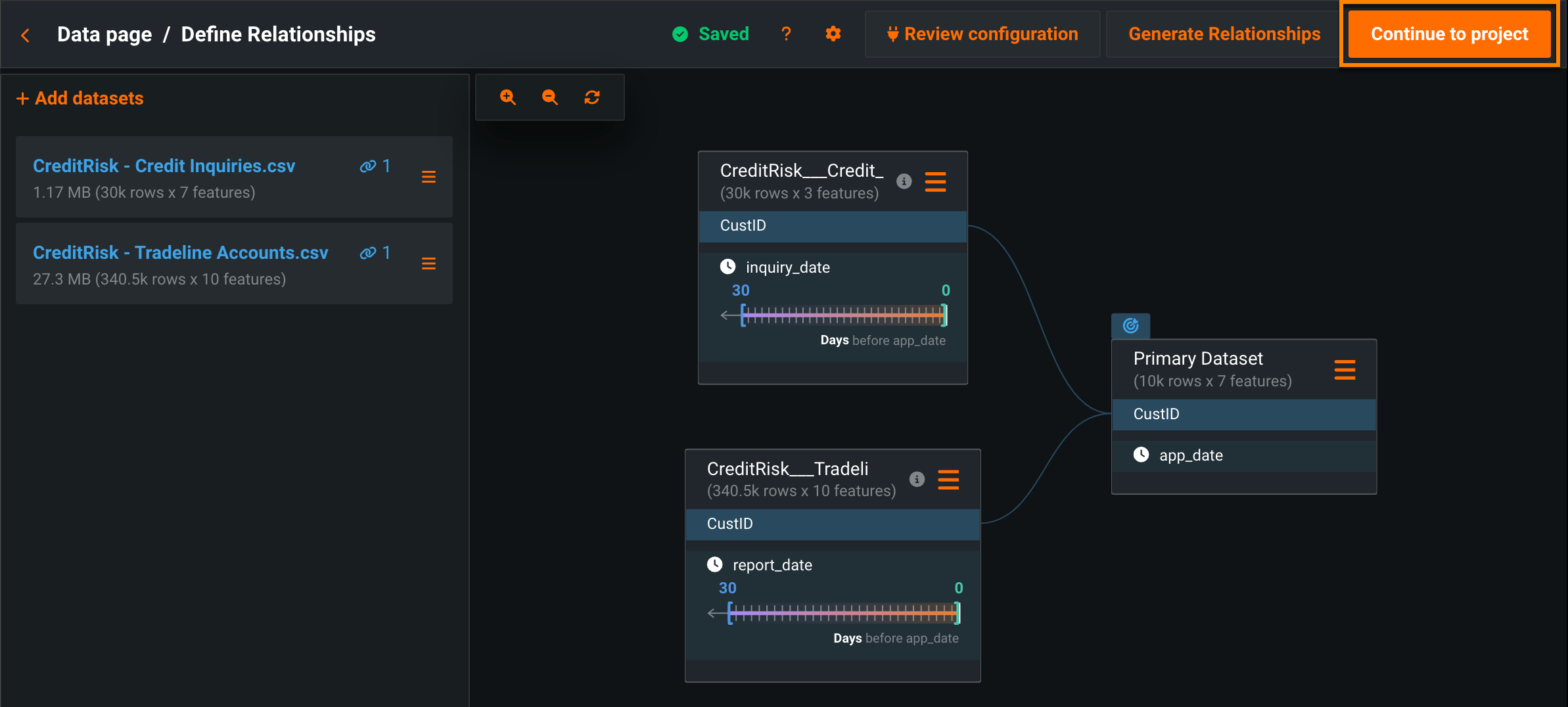Open menu for Credit Inquiries.csv in sidebar
The image size is (1568, 707).
(428, 177)
